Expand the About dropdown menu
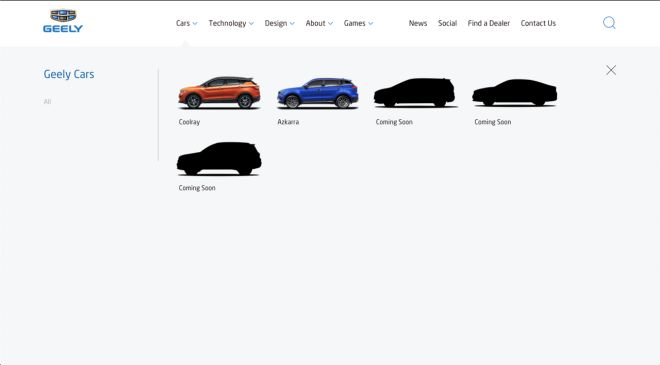Image resolution: width=660 pixels, height=365 pixels. pyautogui.click(x=319, y=23)
